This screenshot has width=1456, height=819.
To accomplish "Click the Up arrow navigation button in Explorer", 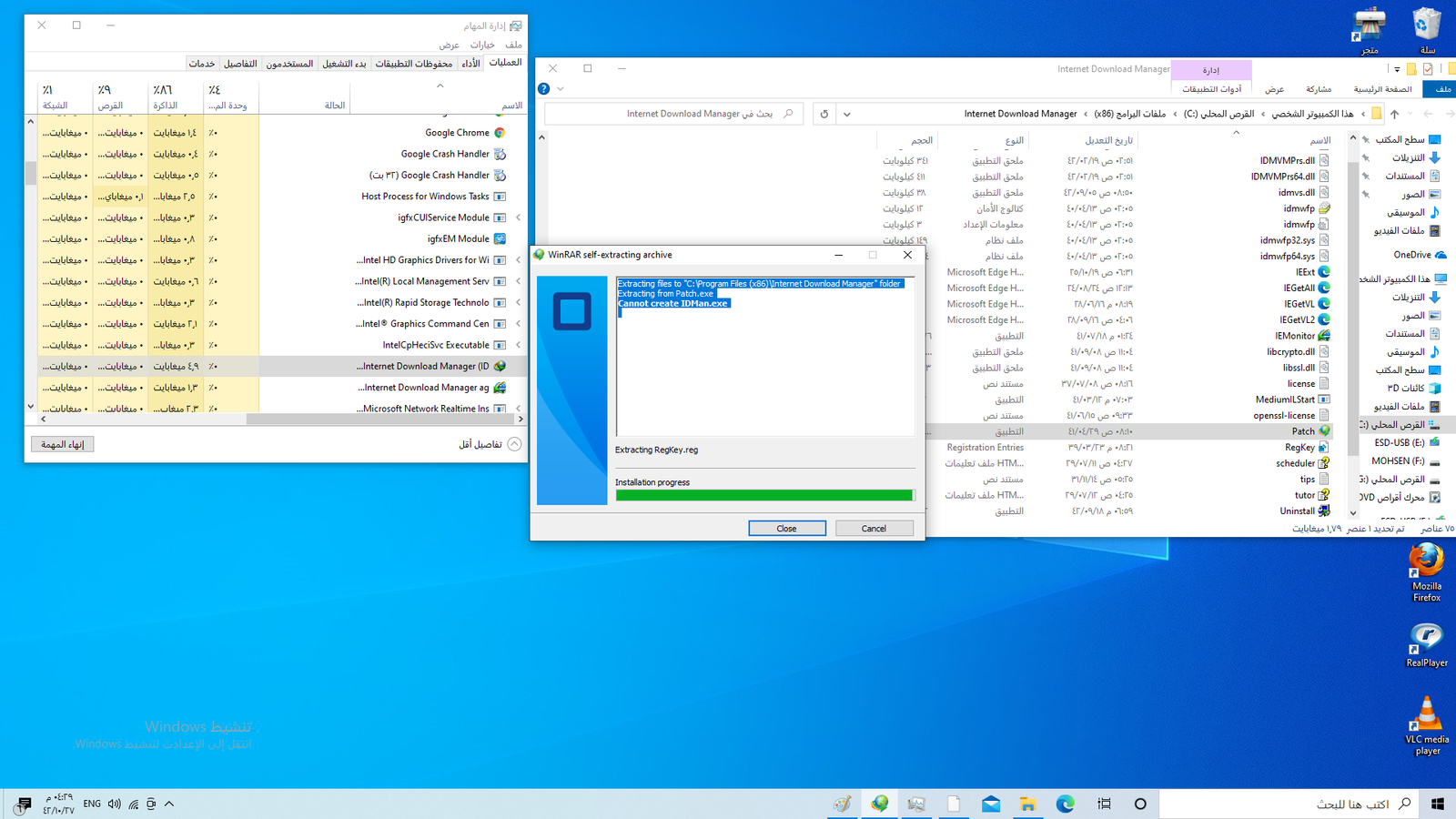I will point(1394,114).
